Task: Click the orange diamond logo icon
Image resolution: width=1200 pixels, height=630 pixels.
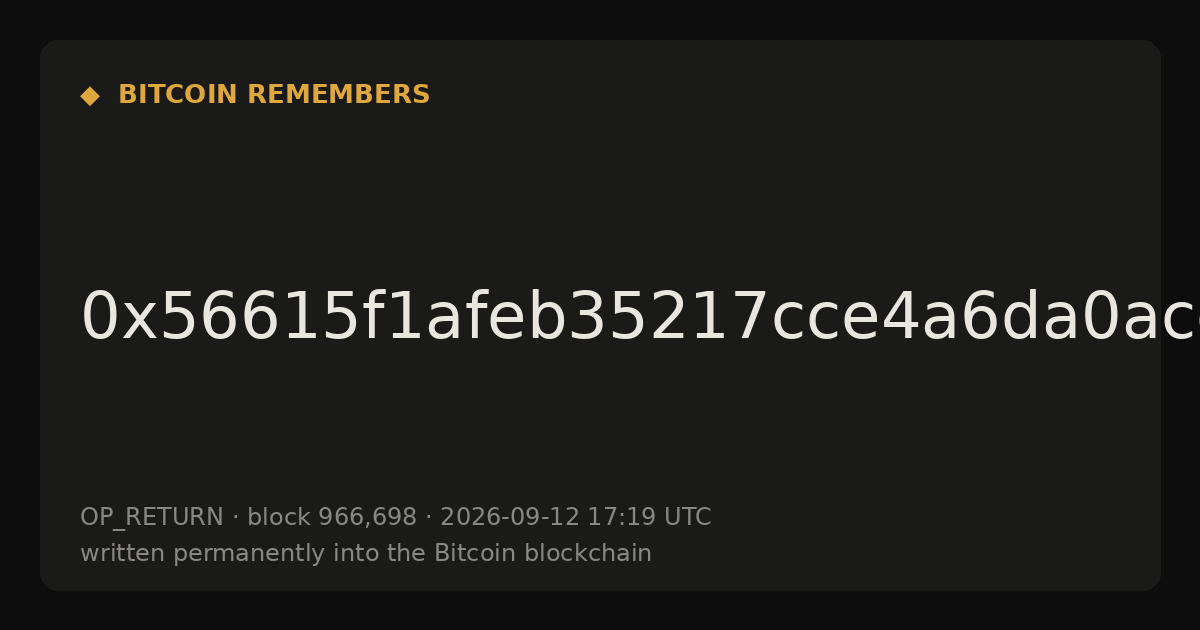Action: 90,96
